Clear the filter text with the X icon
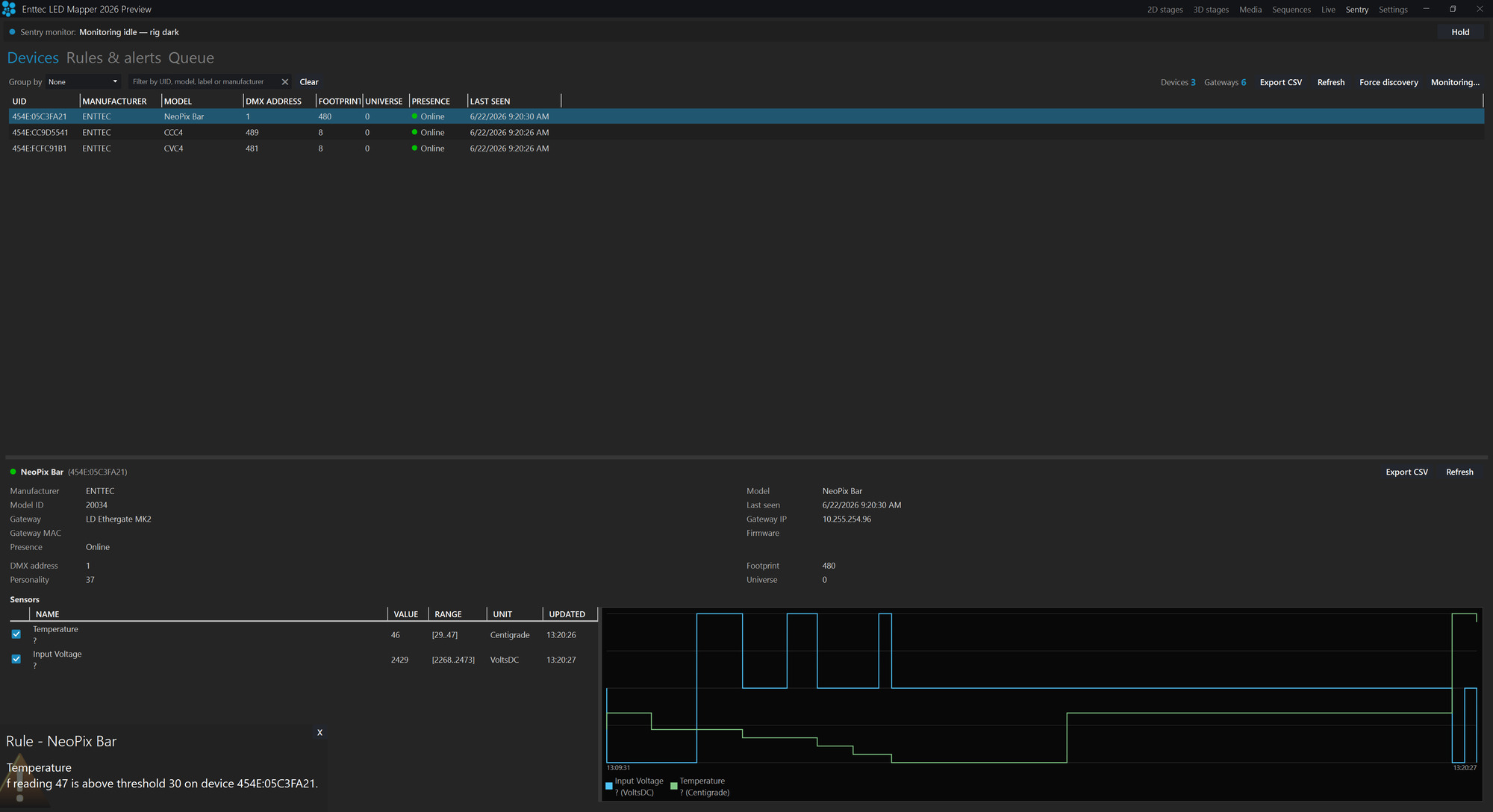Viewport: 1493px width, 812px height. [x=284, y=82]
